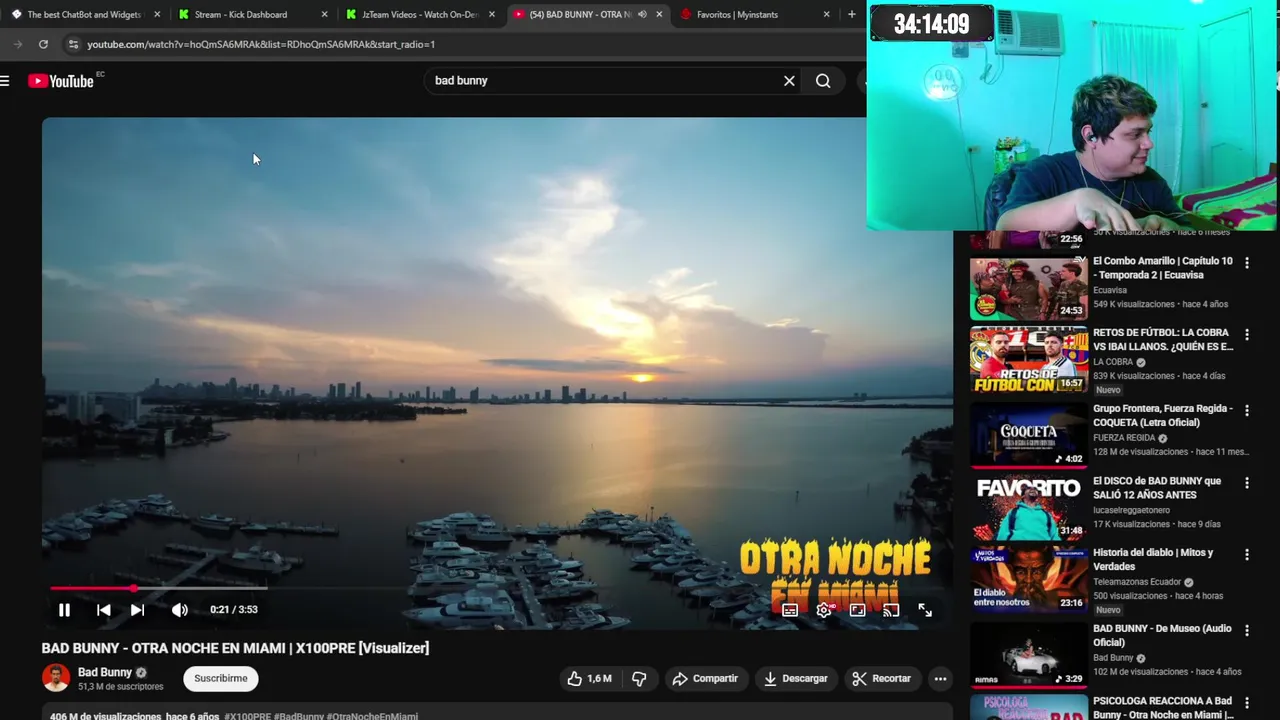Open RETOS DE FÚTBOL LA COBRA thumbnail
The height and width of the screenshot is (720, 1280).
(1028, 360)
